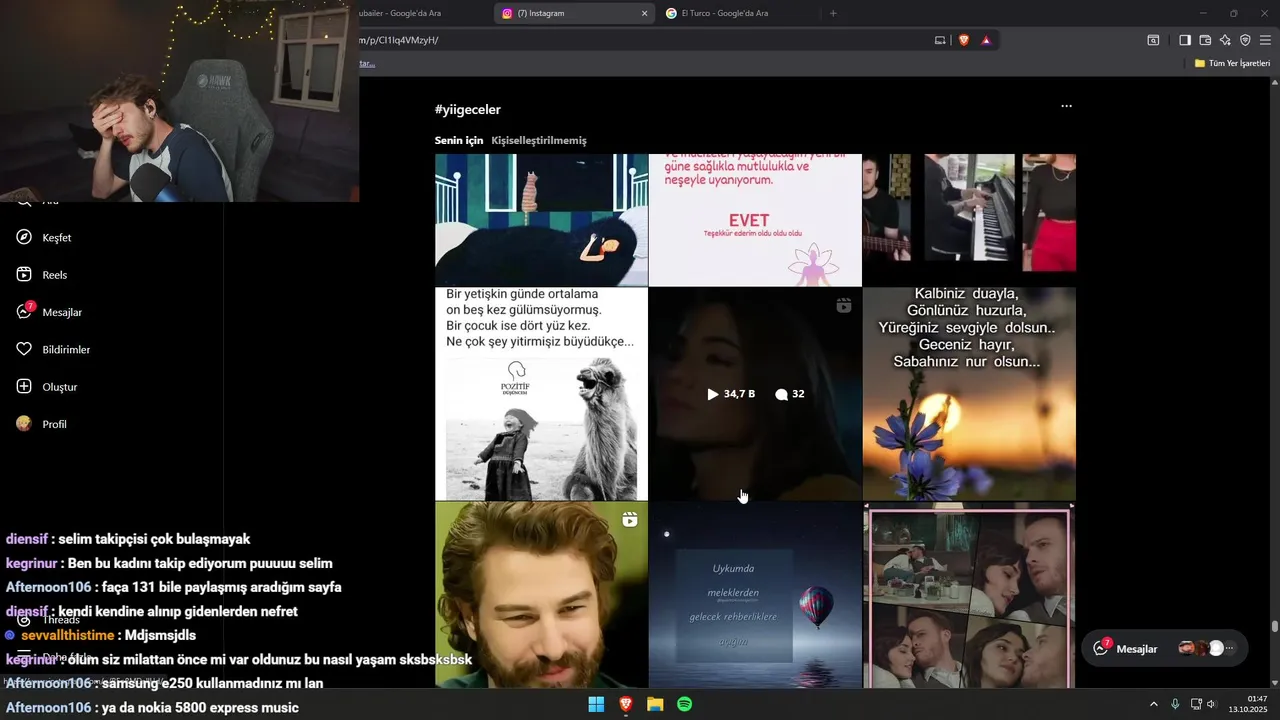
Task: Open Mesajlar with 7 unread badge in sidebar
Action: pyautogui.click(x=49, y=312)
